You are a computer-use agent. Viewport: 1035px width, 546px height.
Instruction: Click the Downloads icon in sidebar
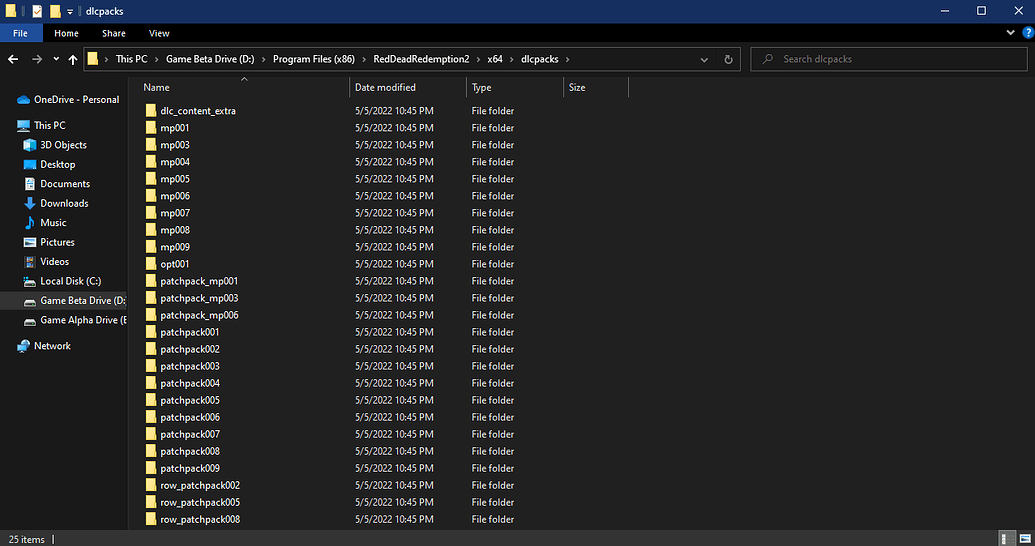[x=30, y=203]
